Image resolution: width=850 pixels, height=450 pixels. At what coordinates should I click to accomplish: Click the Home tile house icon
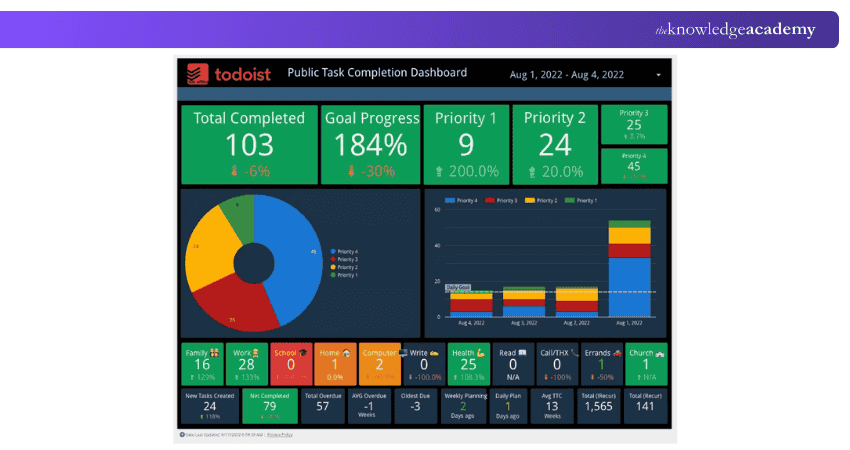click(x=346, y=353)
